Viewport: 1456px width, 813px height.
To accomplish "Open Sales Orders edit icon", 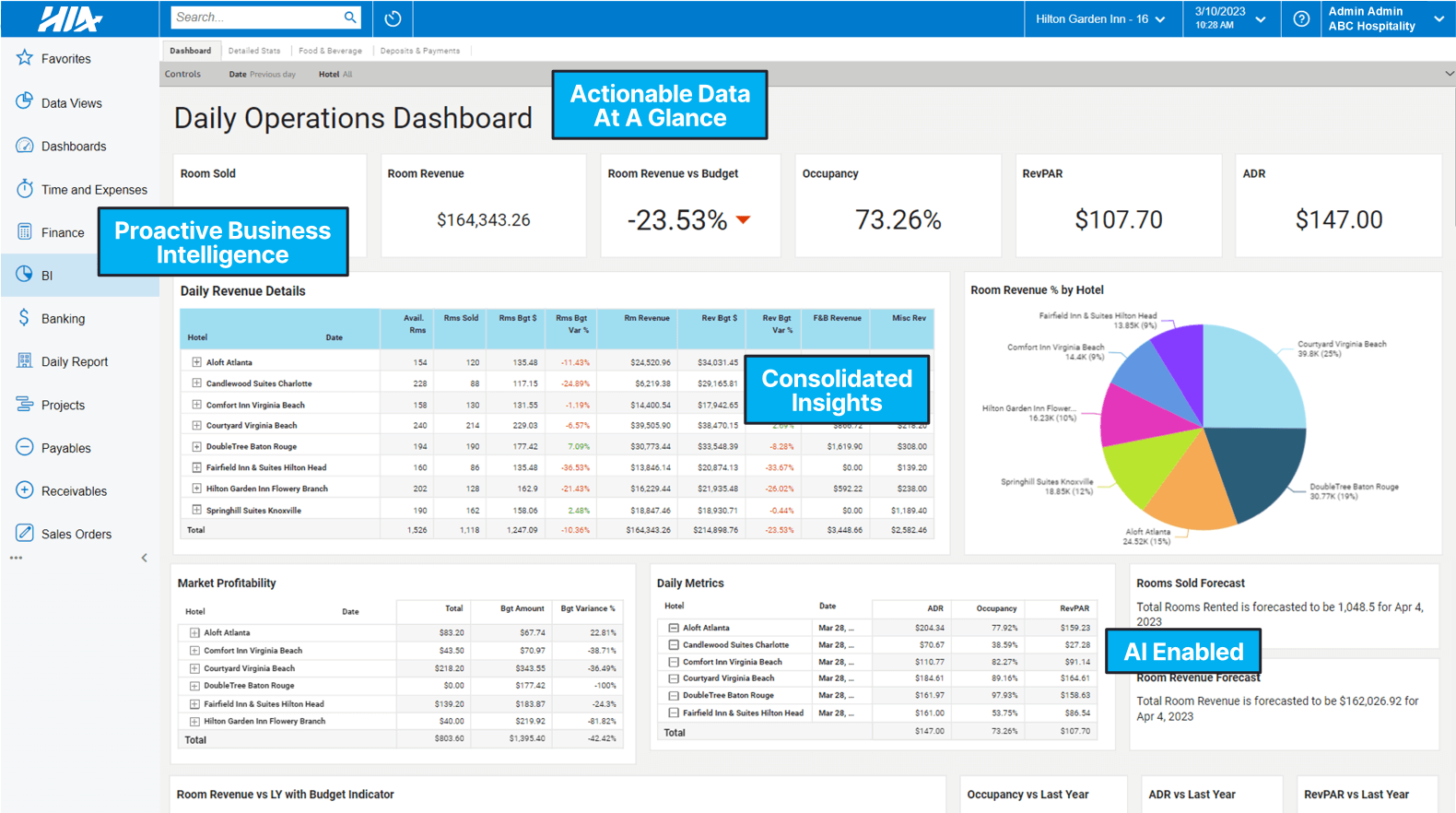I will tap(25, 534).
